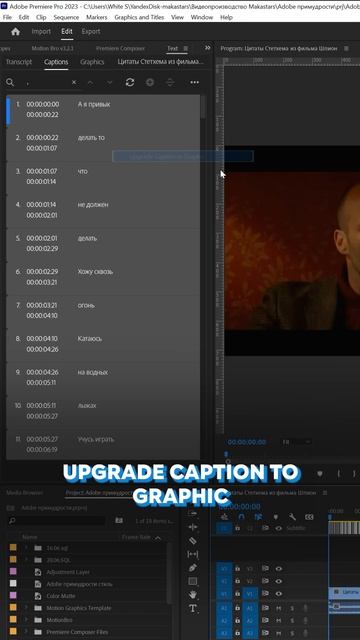Select the Captions tab
Viewport: 360px width, 640px height.
point(56,62)
